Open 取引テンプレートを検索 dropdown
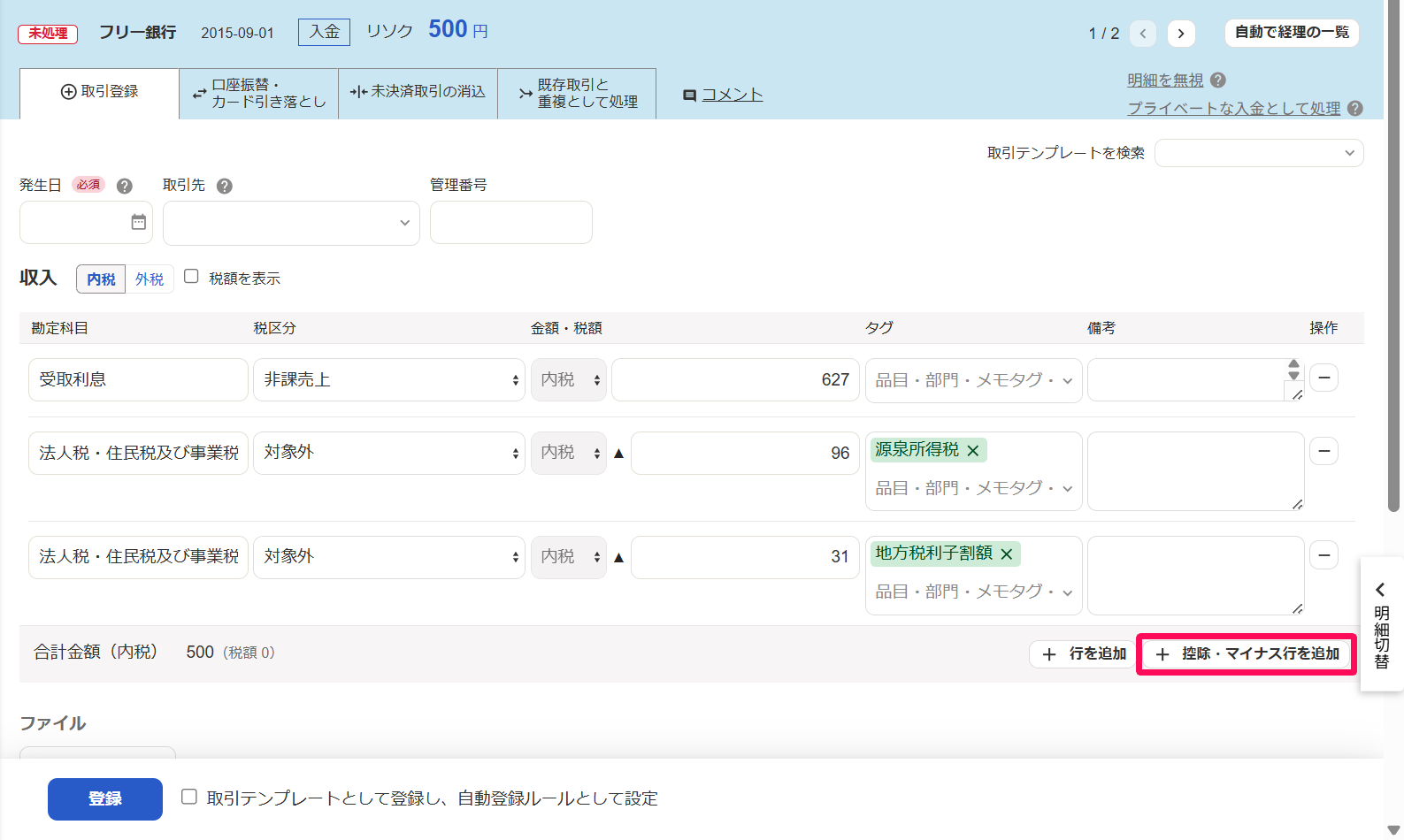 tap(1259, 153)
